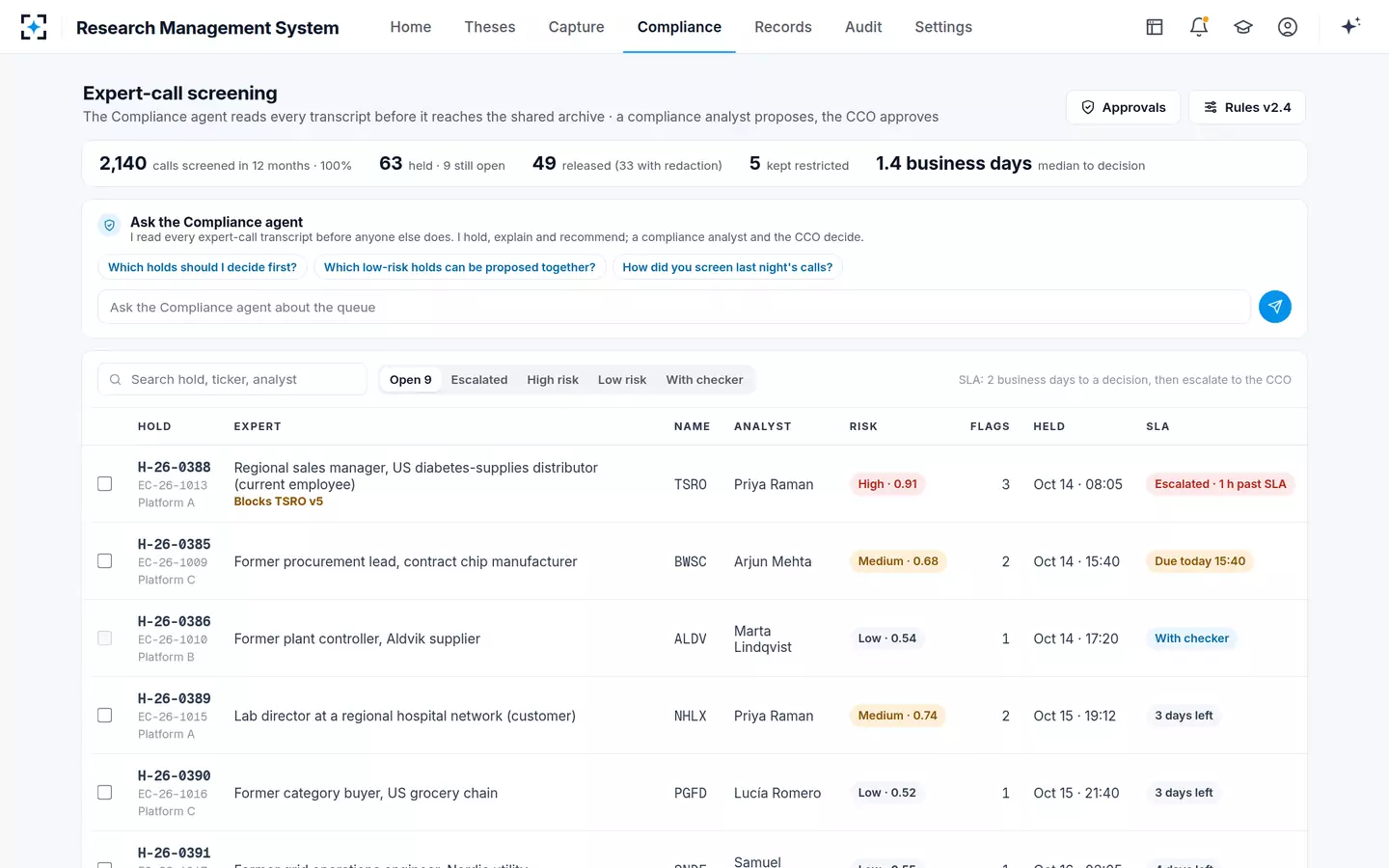Go to the Home tab
Viewport: 1389px width, 868px height.
[411, 27]
